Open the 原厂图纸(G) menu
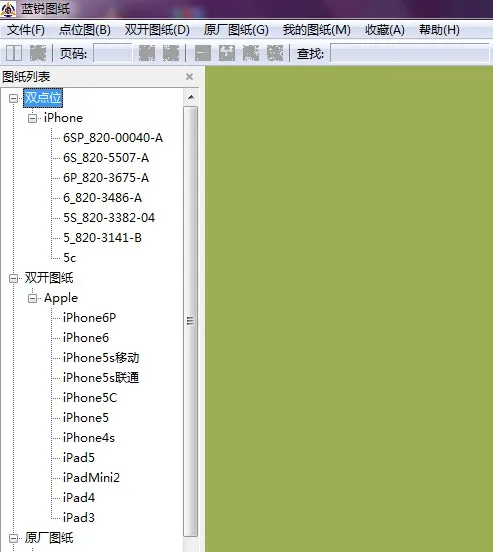This screenshot has height=552, width=493. (x=236, y=30)
